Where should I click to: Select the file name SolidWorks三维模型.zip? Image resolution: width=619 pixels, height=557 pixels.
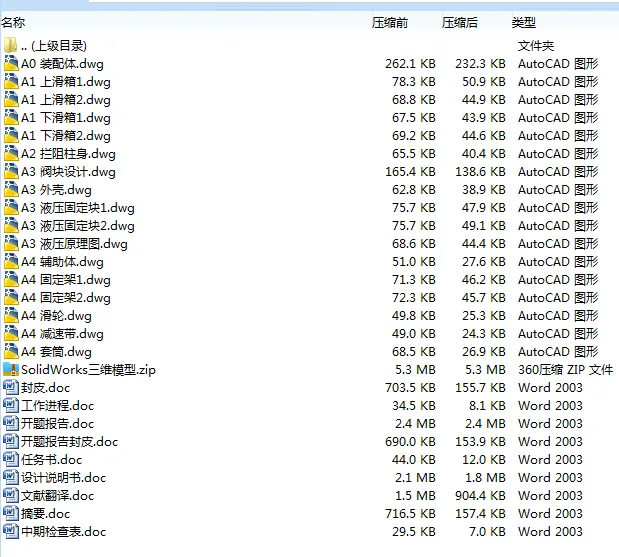(88, 370)
